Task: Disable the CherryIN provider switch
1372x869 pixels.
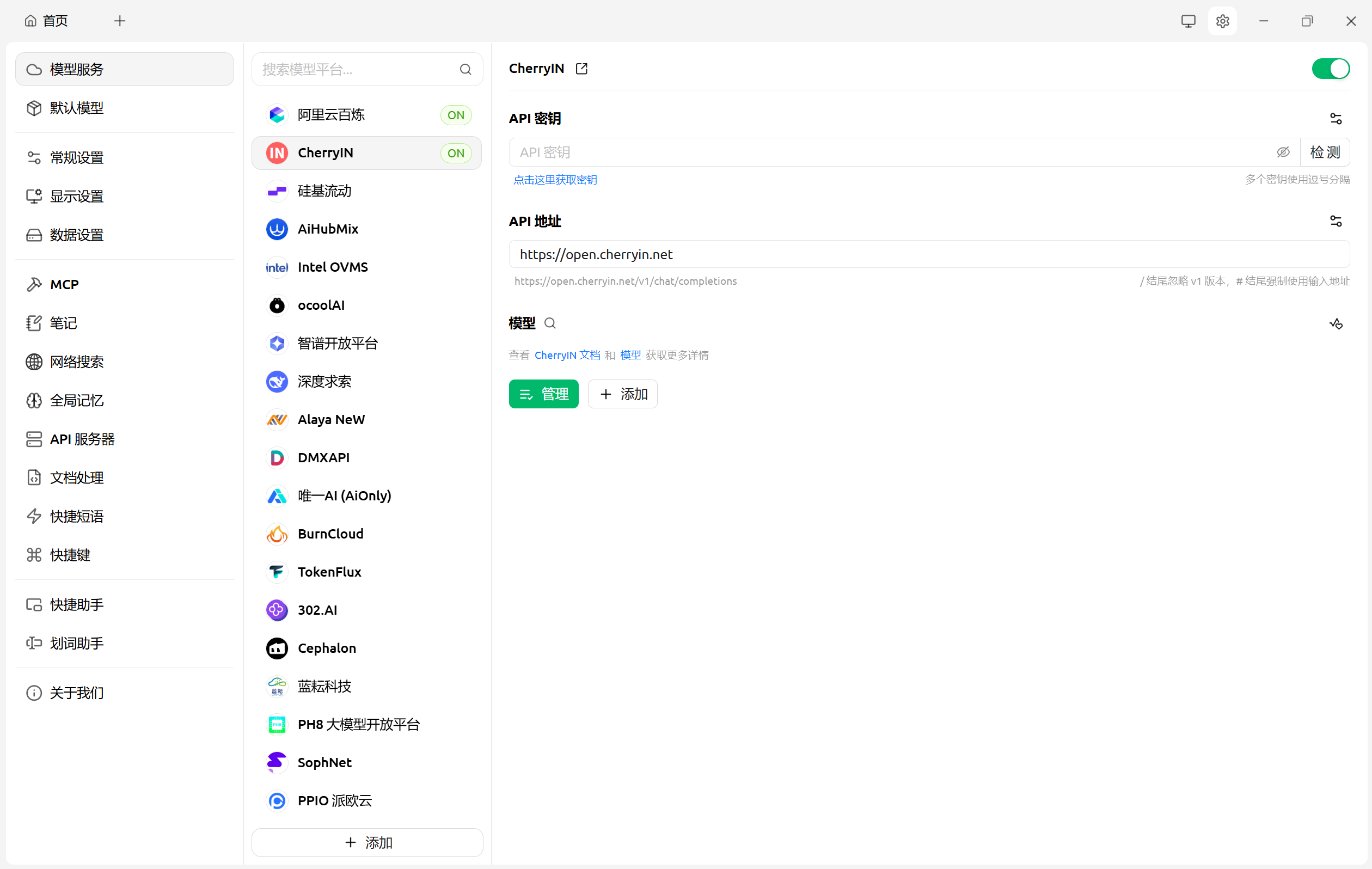Action: tap(1331, 69)
